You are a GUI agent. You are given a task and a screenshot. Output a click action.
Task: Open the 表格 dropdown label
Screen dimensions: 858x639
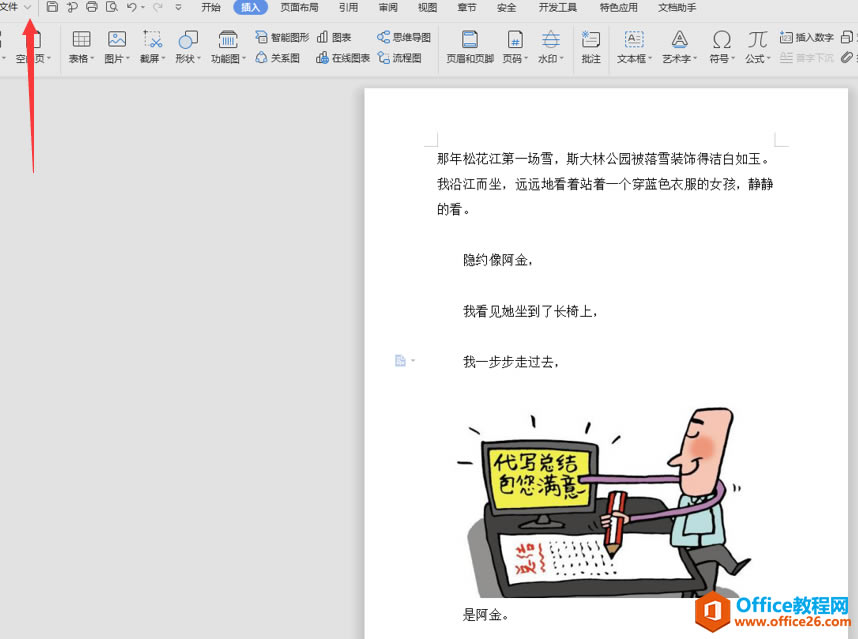click(x=81, y=59)
